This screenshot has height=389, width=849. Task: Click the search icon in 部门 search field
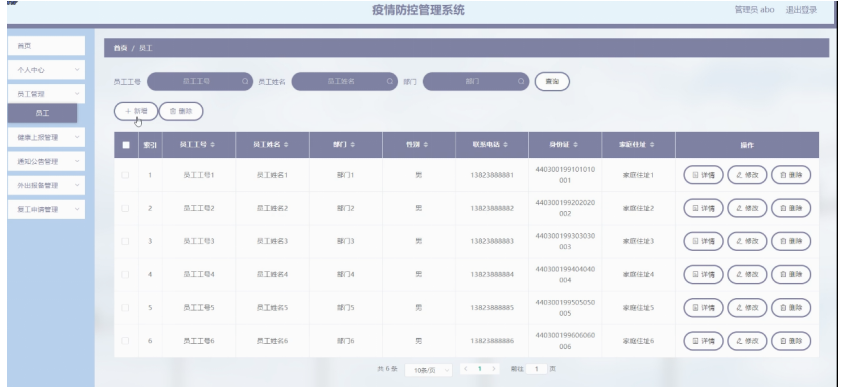521,81
